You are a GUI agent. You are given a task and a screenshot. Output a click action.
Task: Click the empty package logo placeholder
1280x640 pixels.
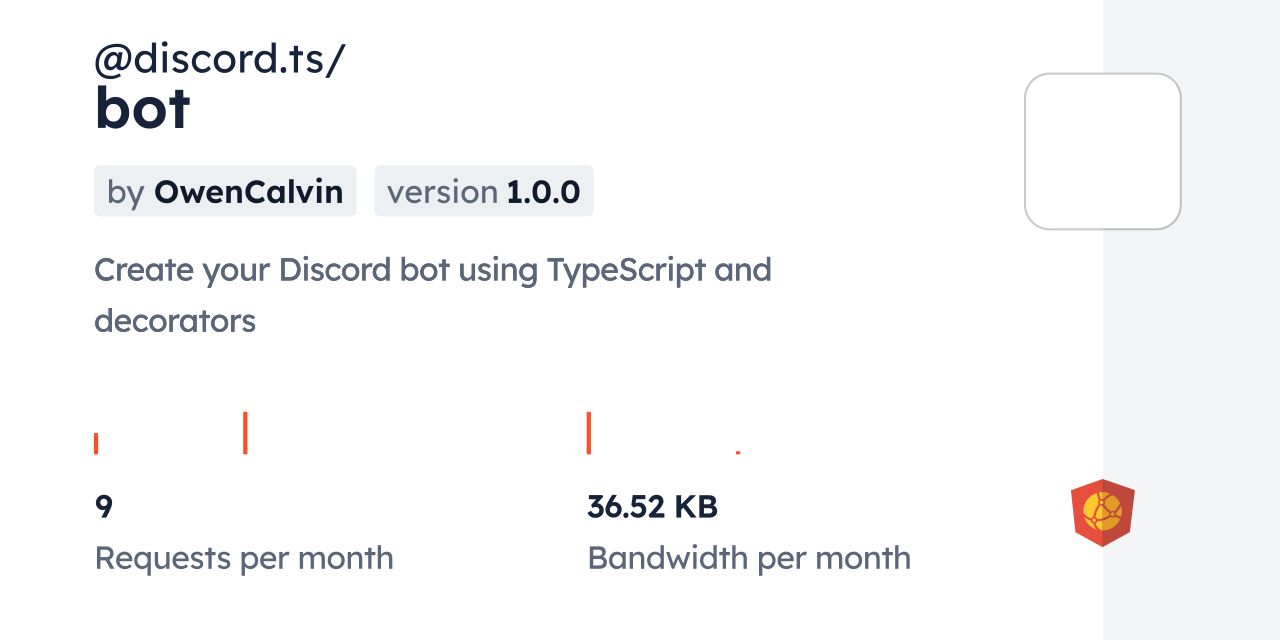point(1102,151)
